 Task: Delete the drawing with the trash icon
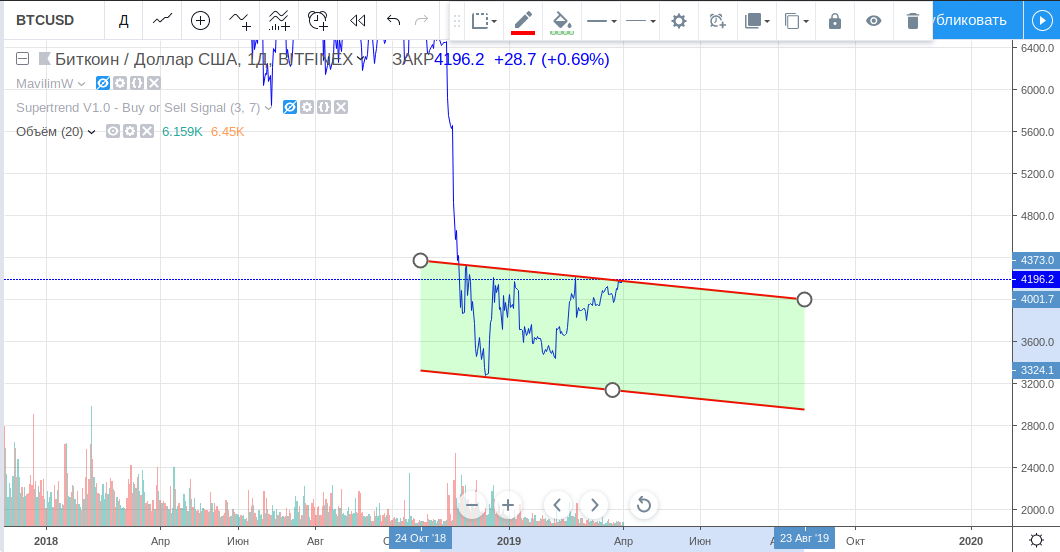point(912,21)
